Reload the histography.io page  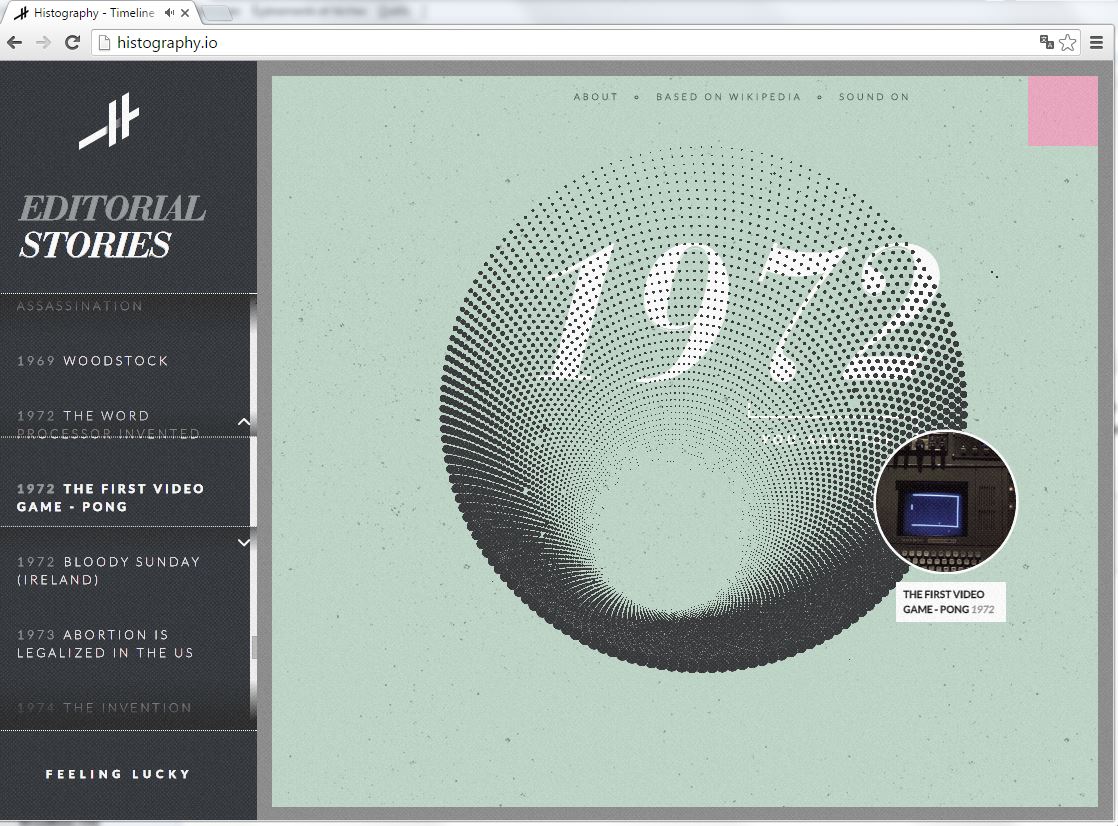pos(72,42)
